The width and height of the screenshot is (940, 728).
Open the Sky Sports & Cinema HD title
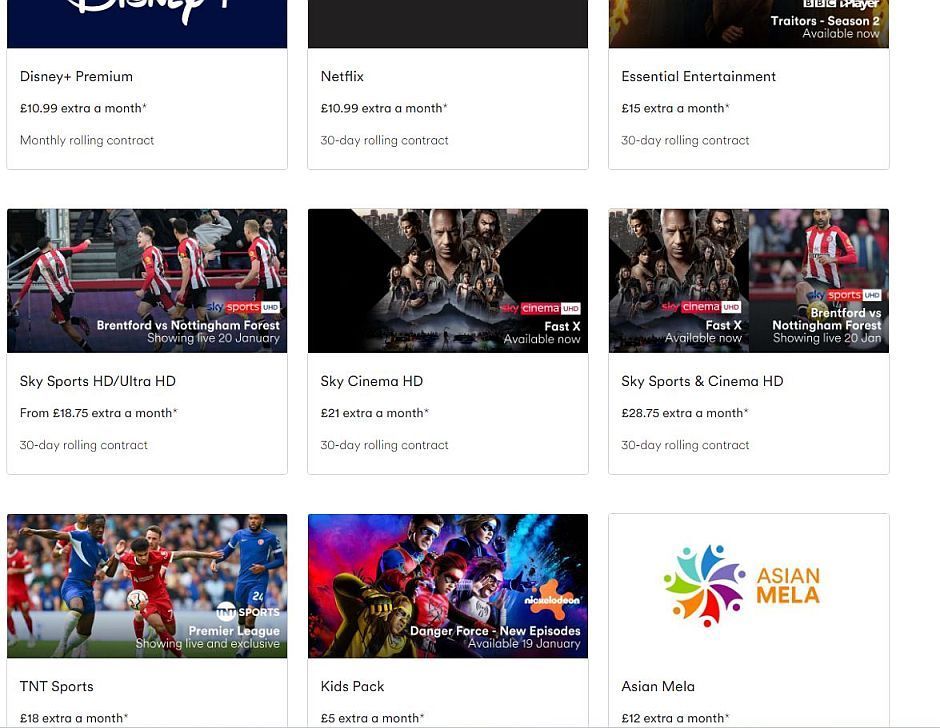702,381
